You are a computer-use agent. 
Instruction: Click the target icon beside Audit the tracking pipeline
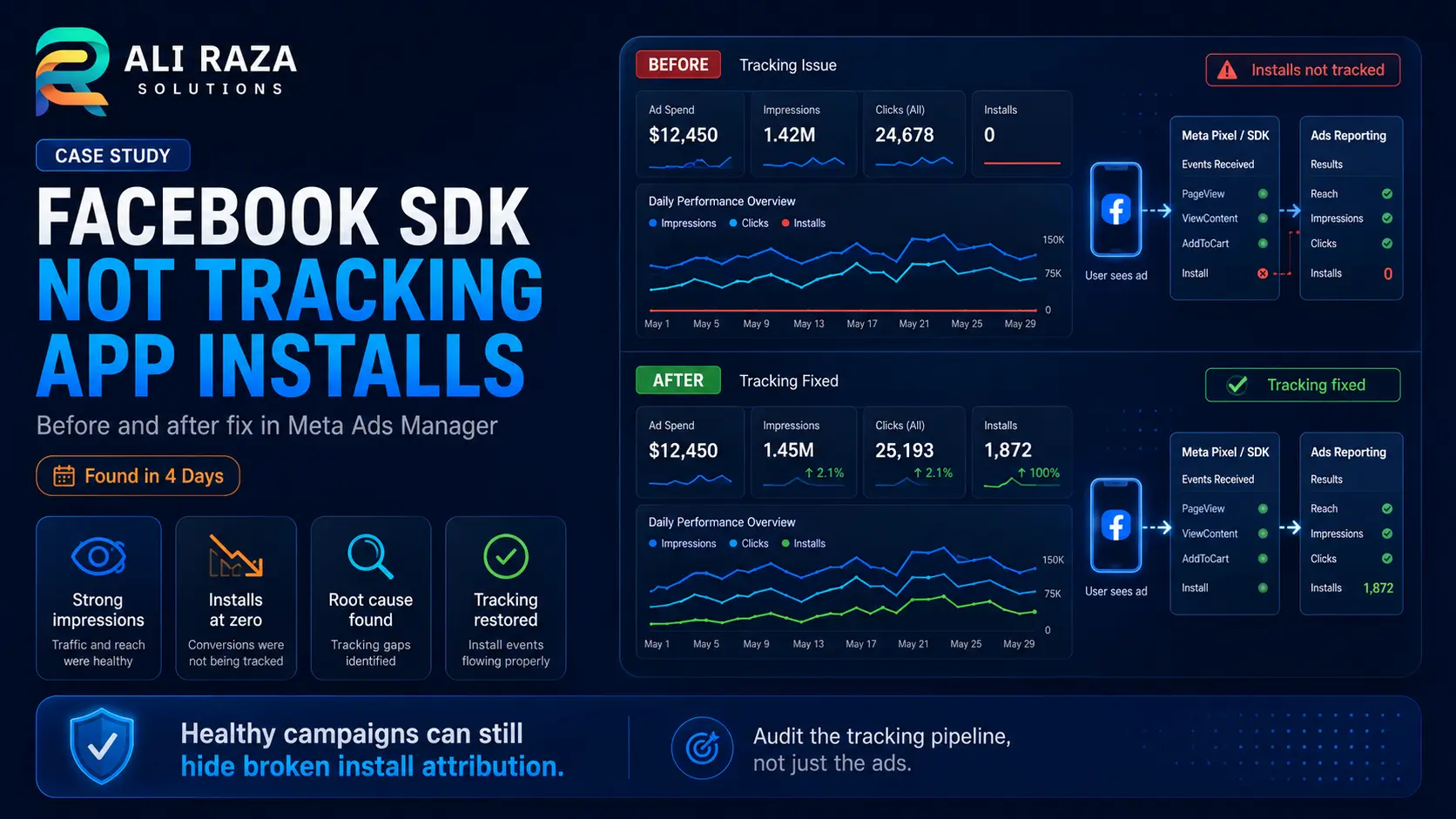(x=702, y=748)
